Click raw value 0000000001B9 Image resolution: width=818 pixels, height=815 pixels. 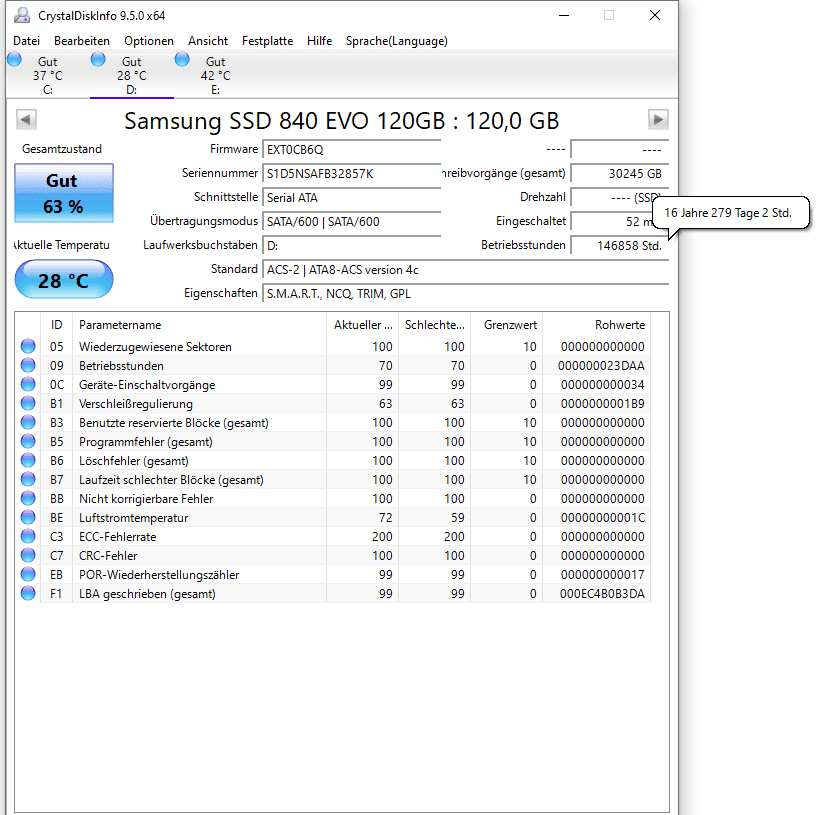603,404
